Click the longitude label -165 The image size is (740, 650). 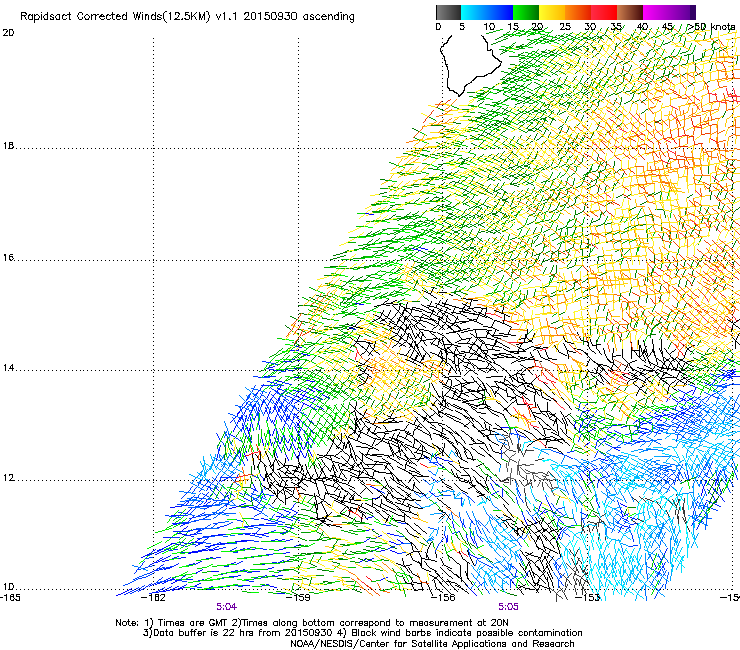10,597
